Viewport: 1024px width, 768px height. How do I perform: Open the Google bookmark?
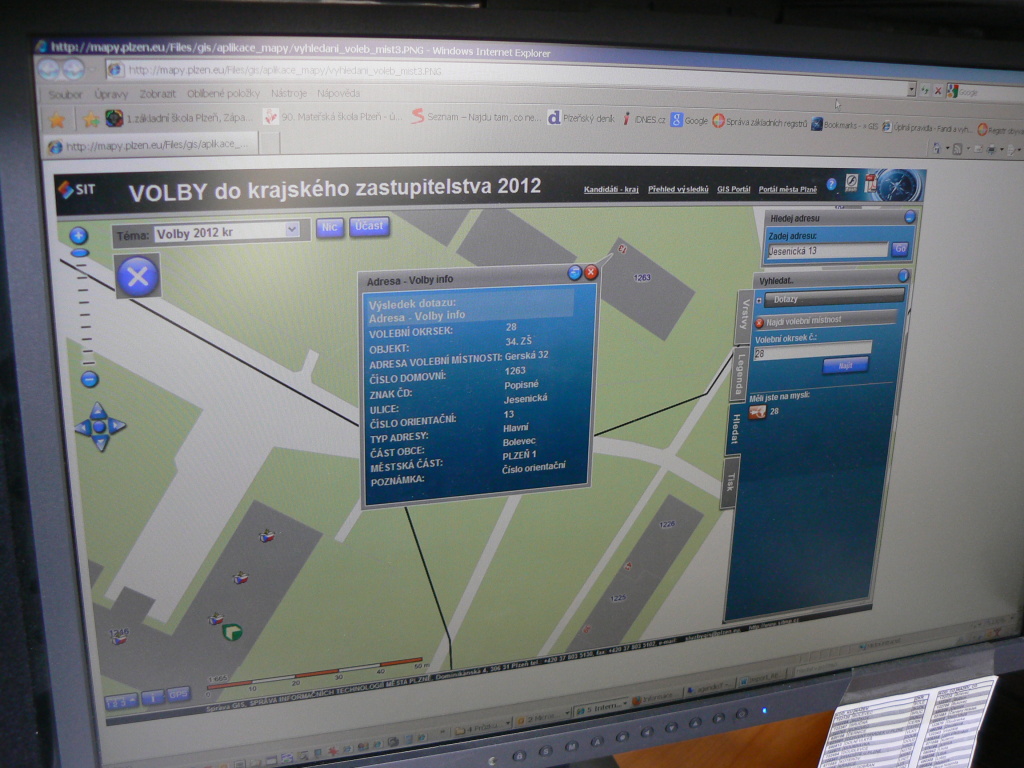pos(690,120)
